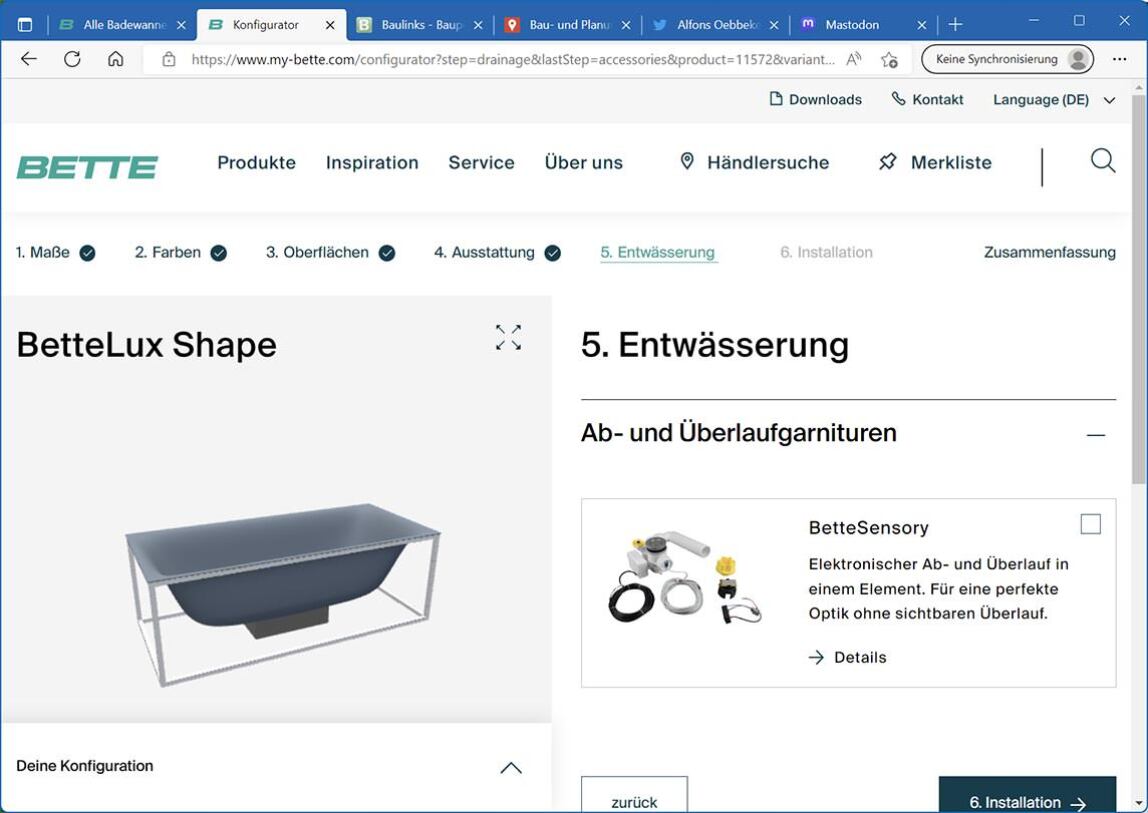Open Language (DE) dropdown
Viewport: 1148px width, 813px height.
(x=1054, y=100)
